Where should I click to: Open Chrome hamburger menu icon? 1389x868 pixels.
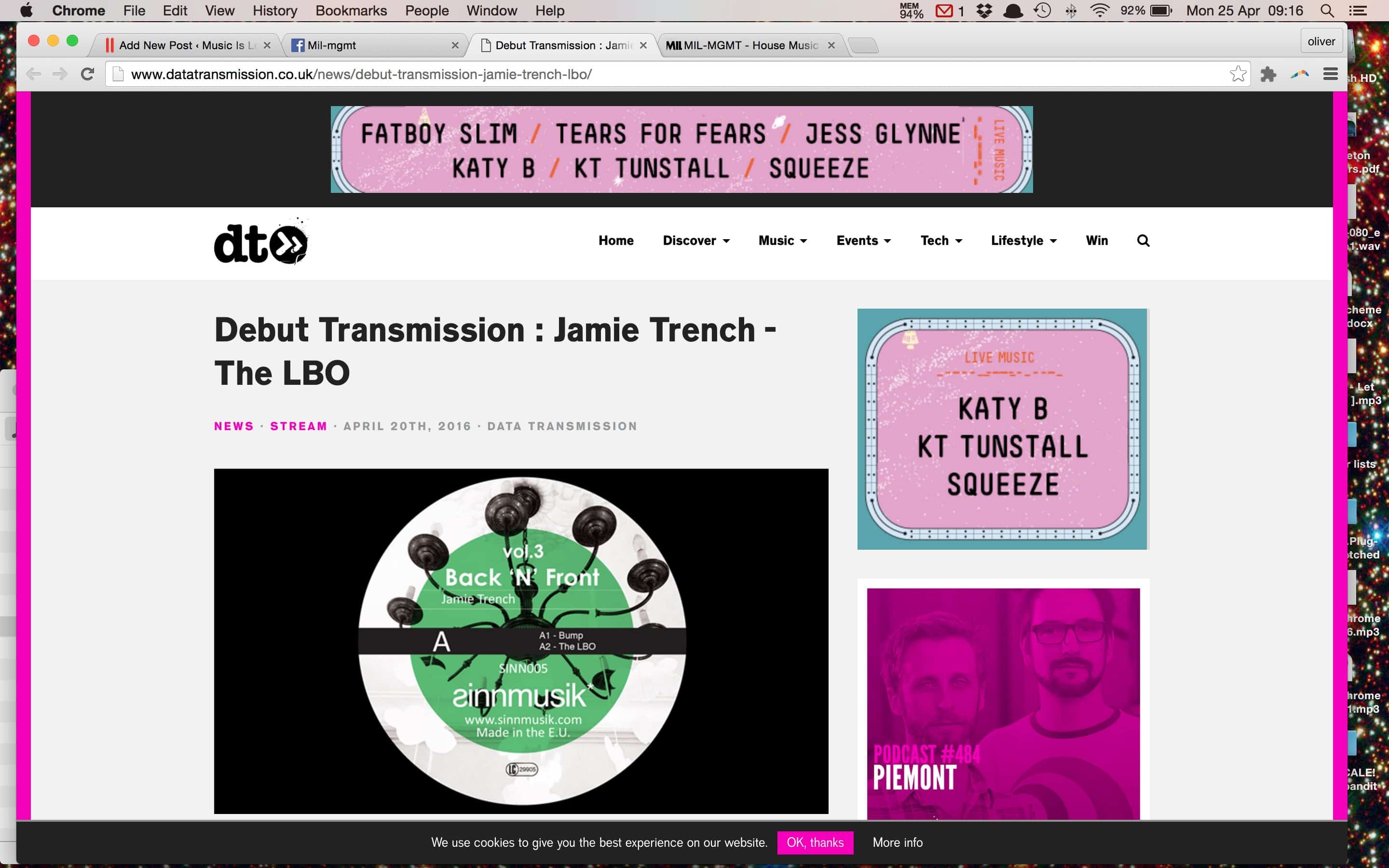coord(1331,74)
